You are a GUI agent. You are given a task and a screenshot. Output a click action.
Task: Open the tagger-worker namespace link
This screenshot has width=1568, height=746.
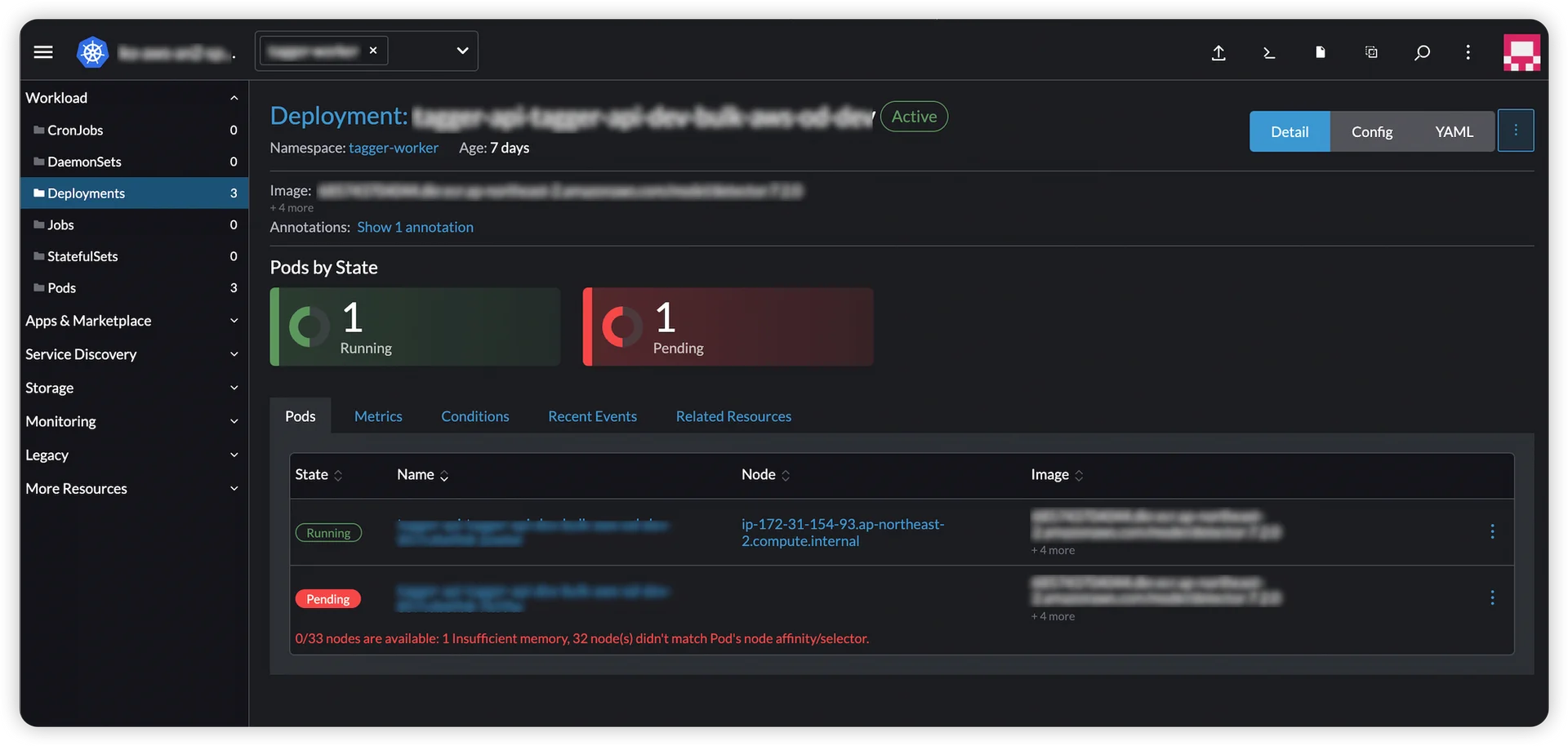pyautogui.click(x=394, y=148)
